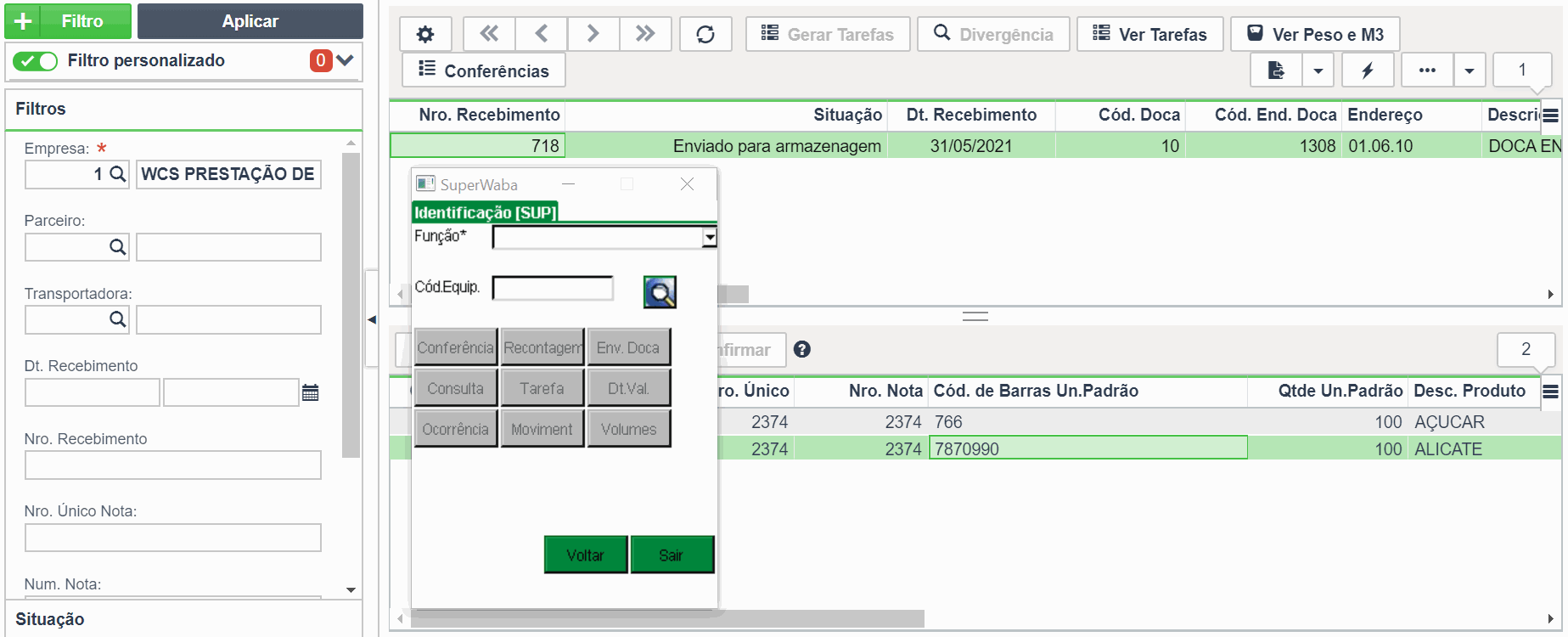This screenshot has width=1568, height=637.
Task: Expand Filtro personalizado chevron
Action: [345, 60]
